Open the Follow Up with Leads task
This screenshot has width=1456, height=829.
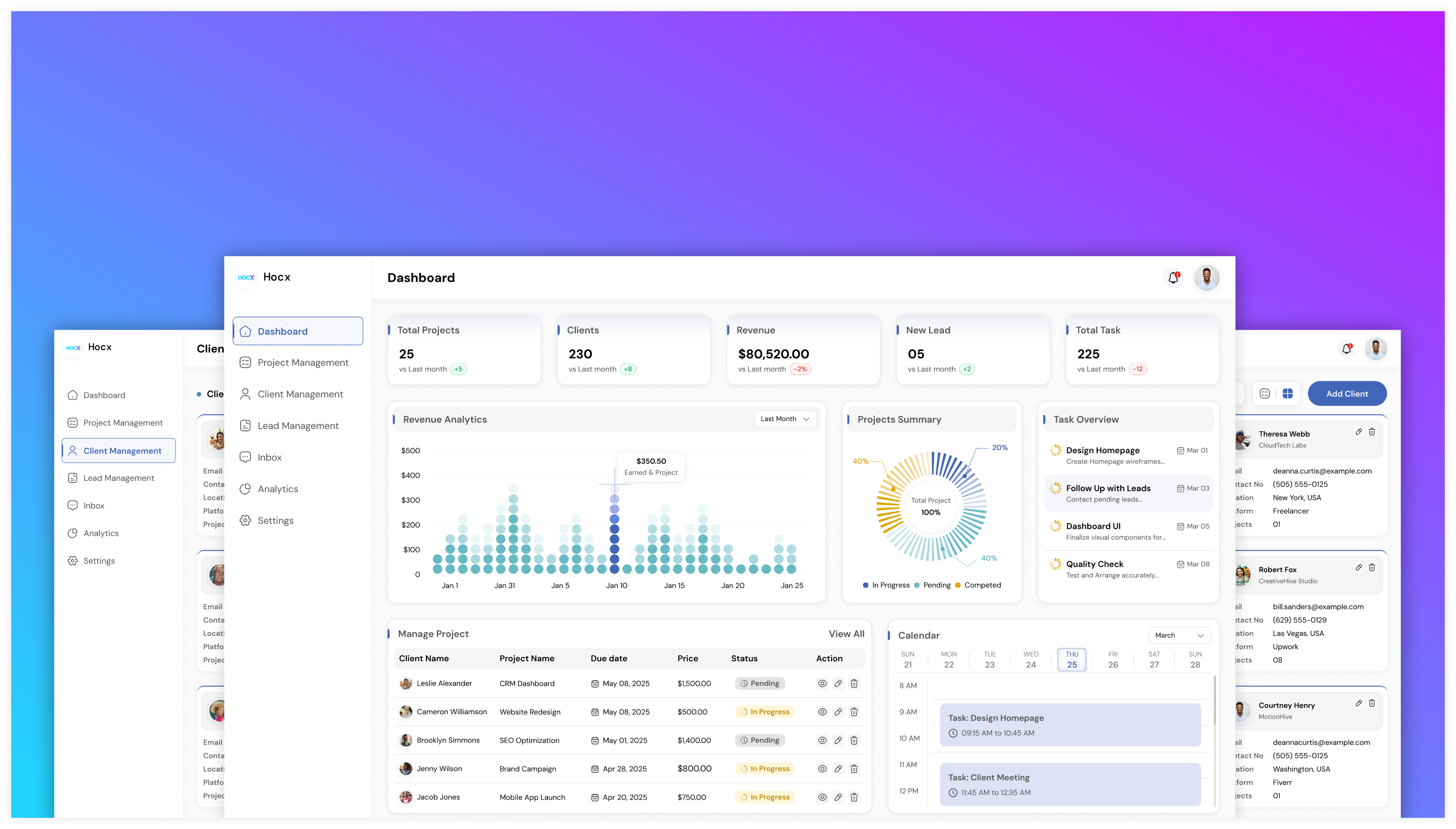pyautogui.click(x=1128, y=494)
